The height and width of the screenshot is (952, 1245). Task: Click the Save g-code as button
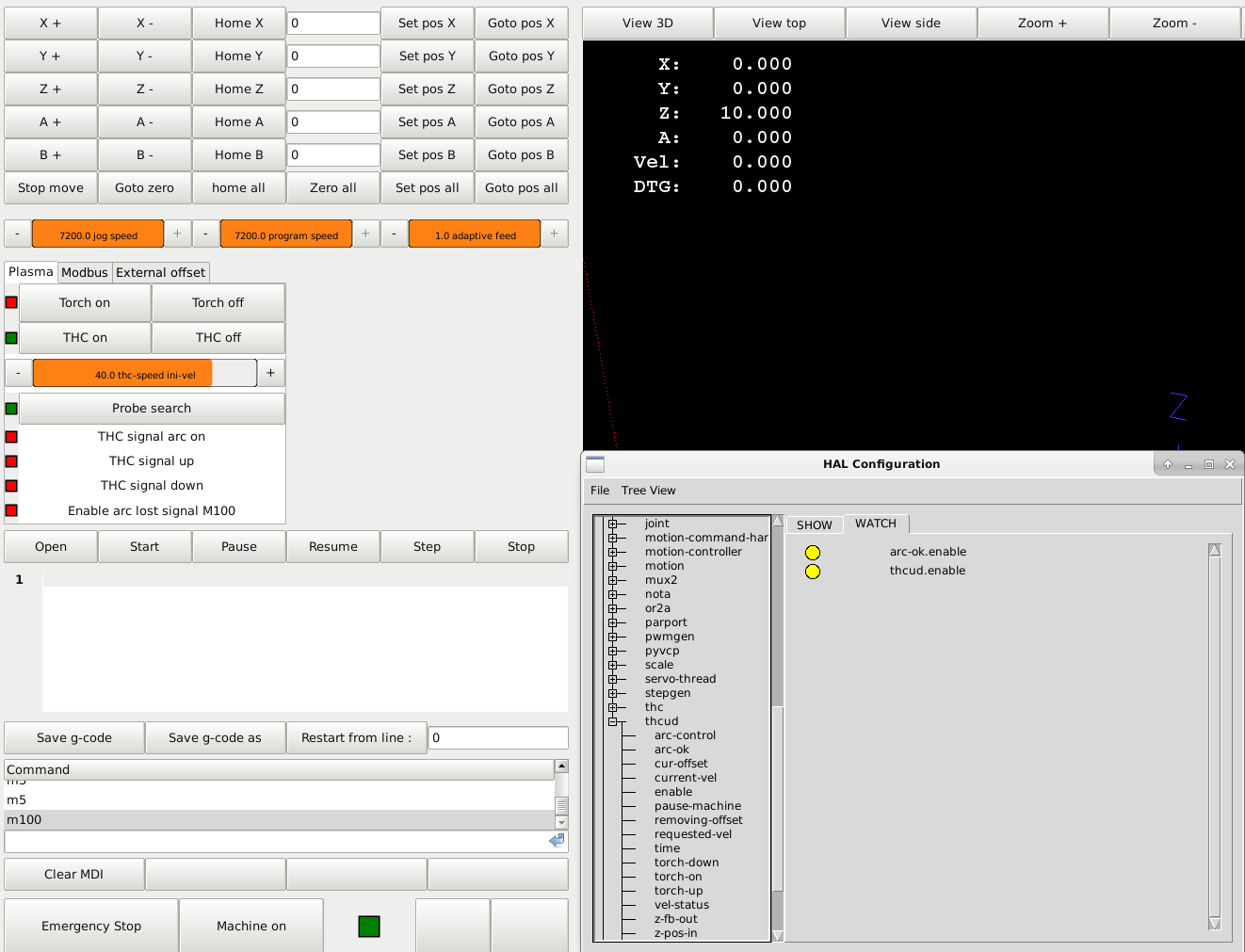coord(216,737)
